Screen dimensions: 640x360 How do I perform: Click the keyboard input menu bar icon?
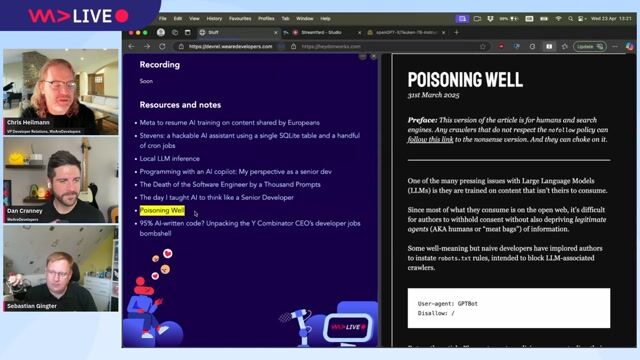tap(529, 19)
